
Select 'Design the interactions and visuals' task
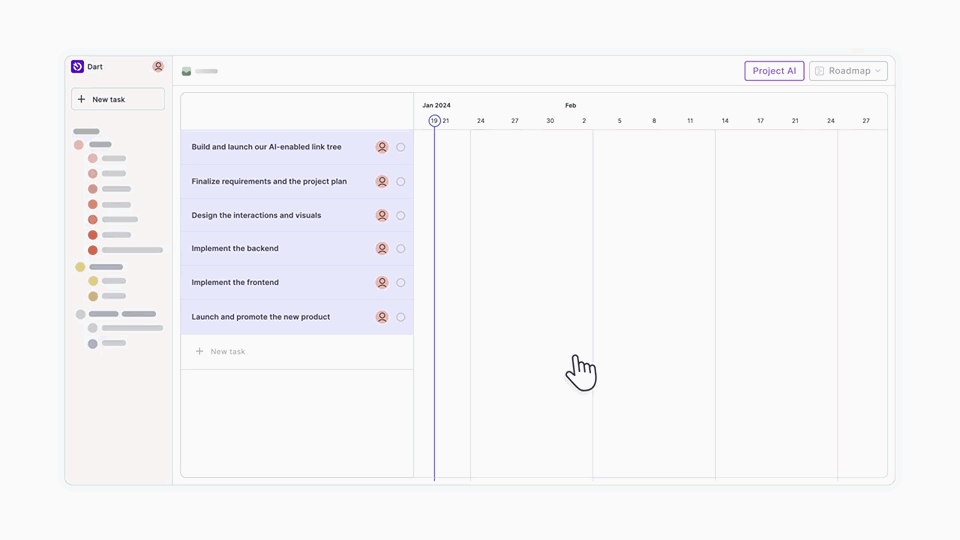click(256, 216)
